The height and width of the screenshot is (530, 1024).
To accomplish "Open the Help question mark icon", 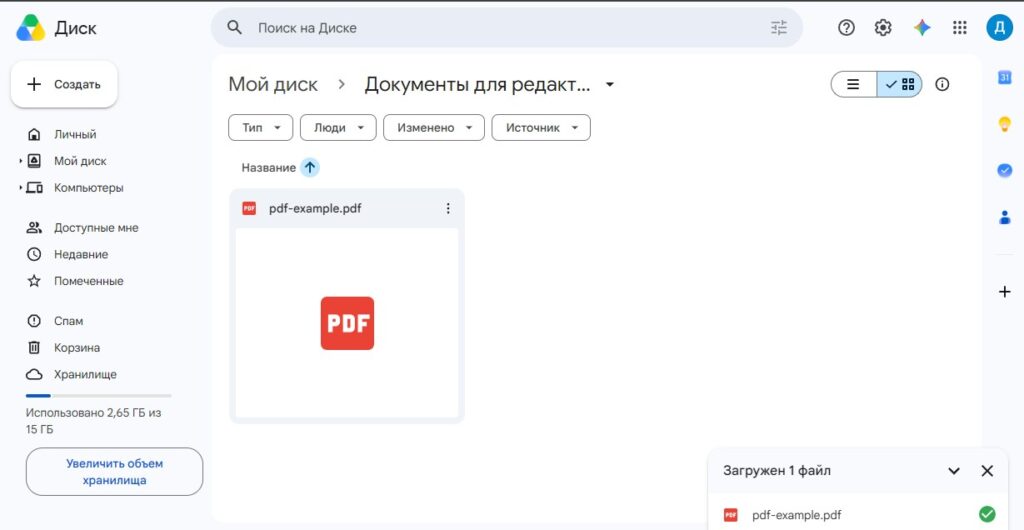I will 846,27.
